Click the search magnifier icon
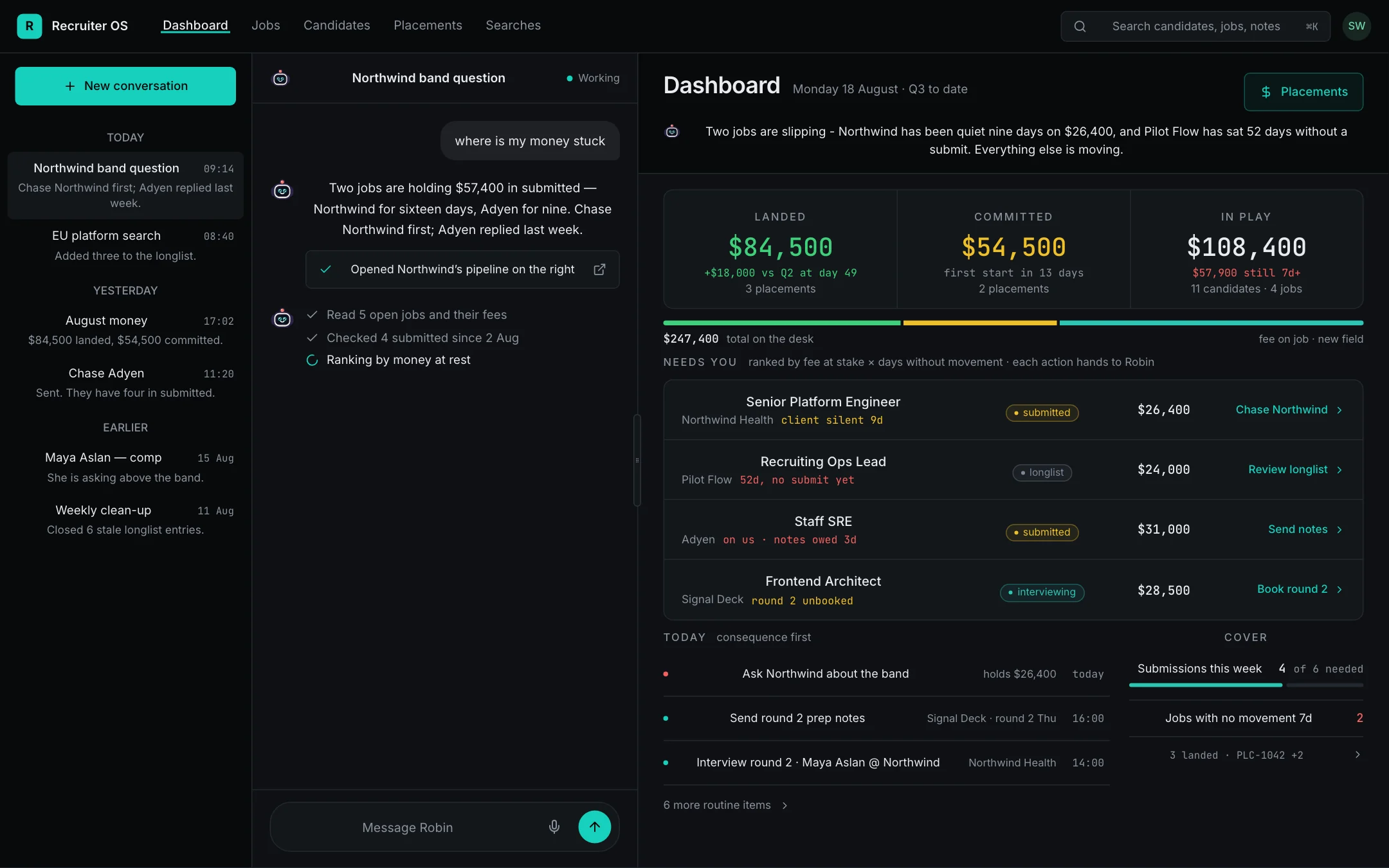Viewport: 1389px width, 868px height. tap(1080, 26)
